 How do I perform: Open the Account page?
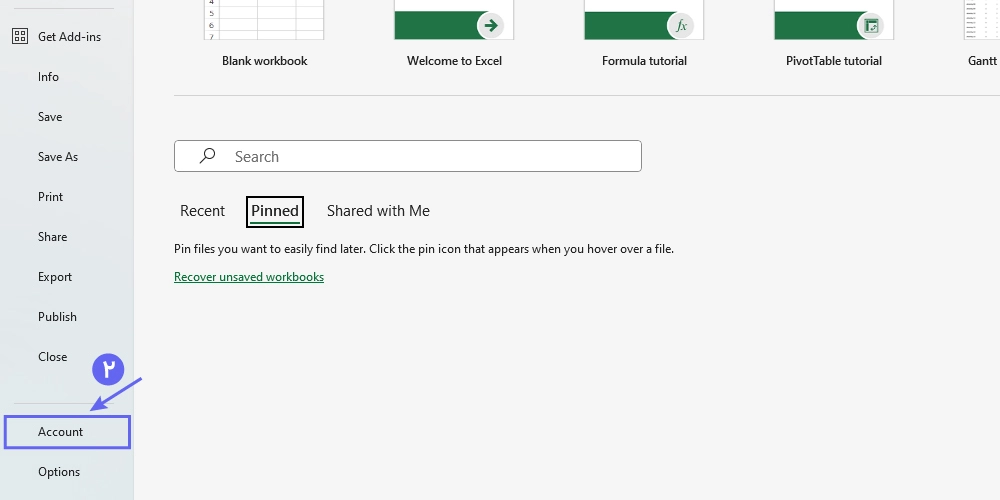coord(61,432)
